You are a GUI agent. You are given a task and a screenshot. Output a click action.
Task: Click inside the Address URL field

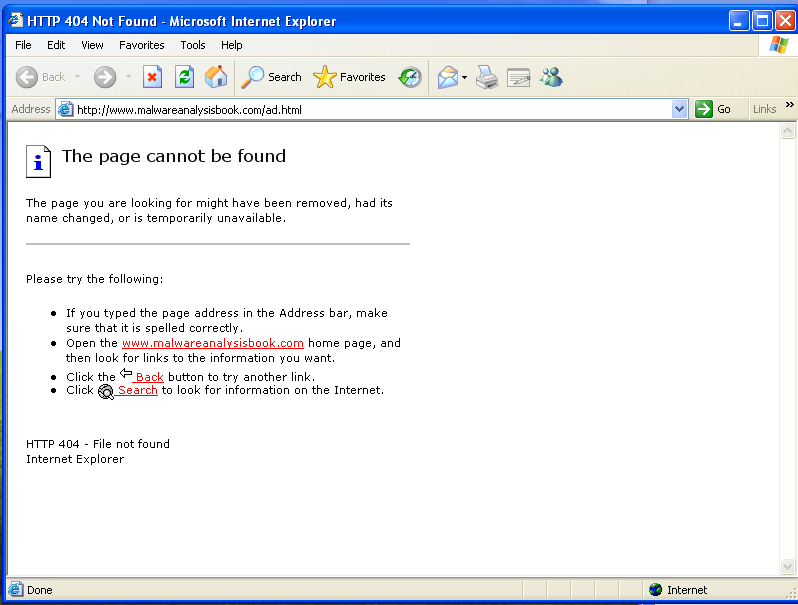pos(370,110)
